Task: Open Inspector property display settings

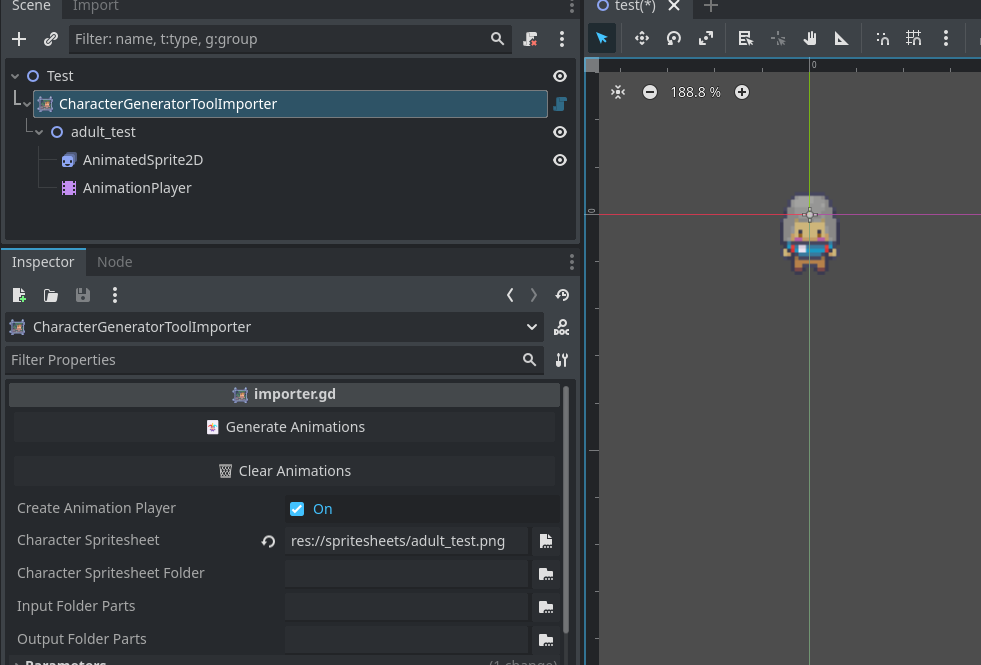Action: click(562, 360)
